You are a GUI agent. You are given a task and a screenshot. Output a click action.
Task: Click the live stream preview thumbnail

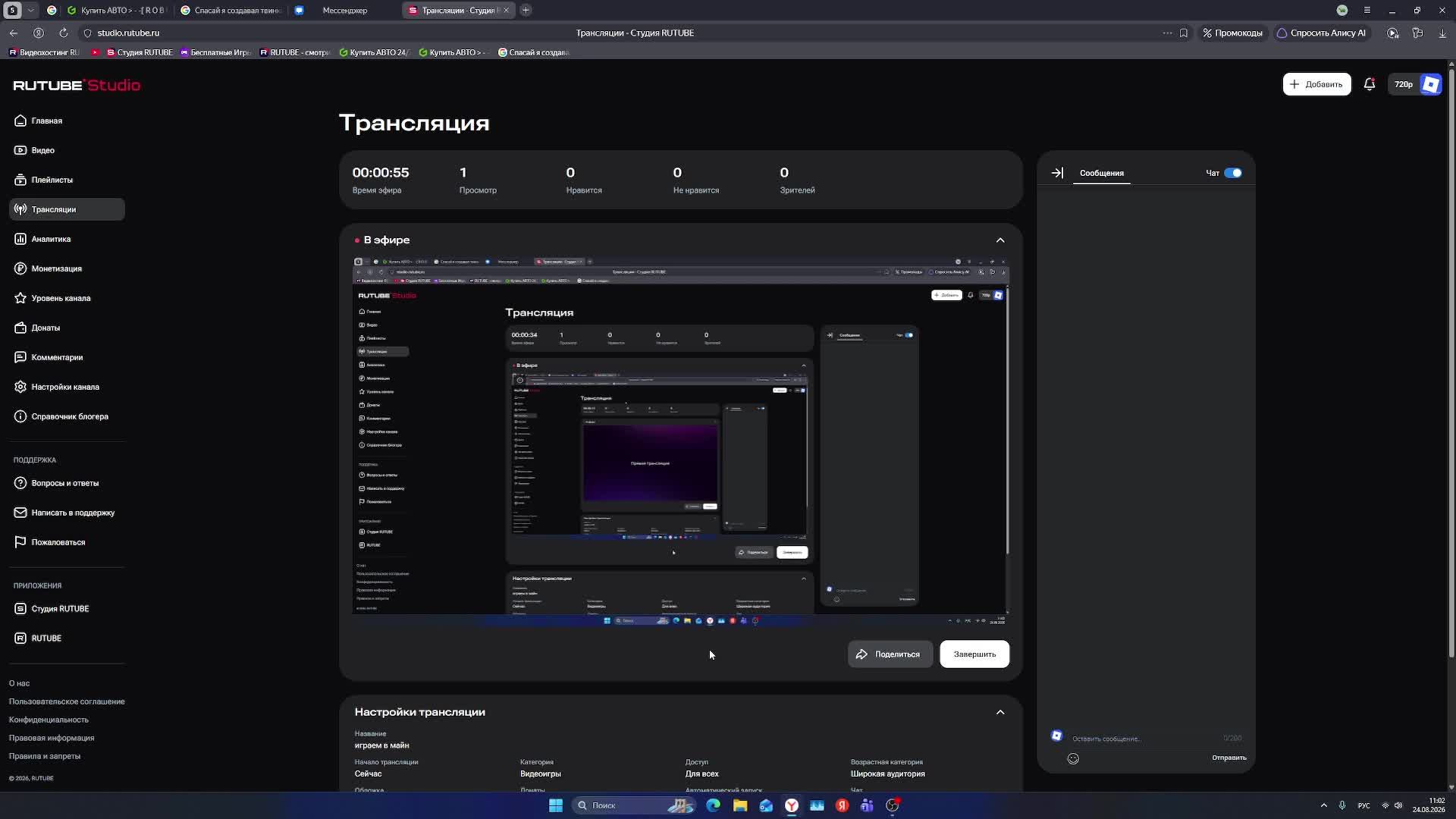[x=681, y=441]
